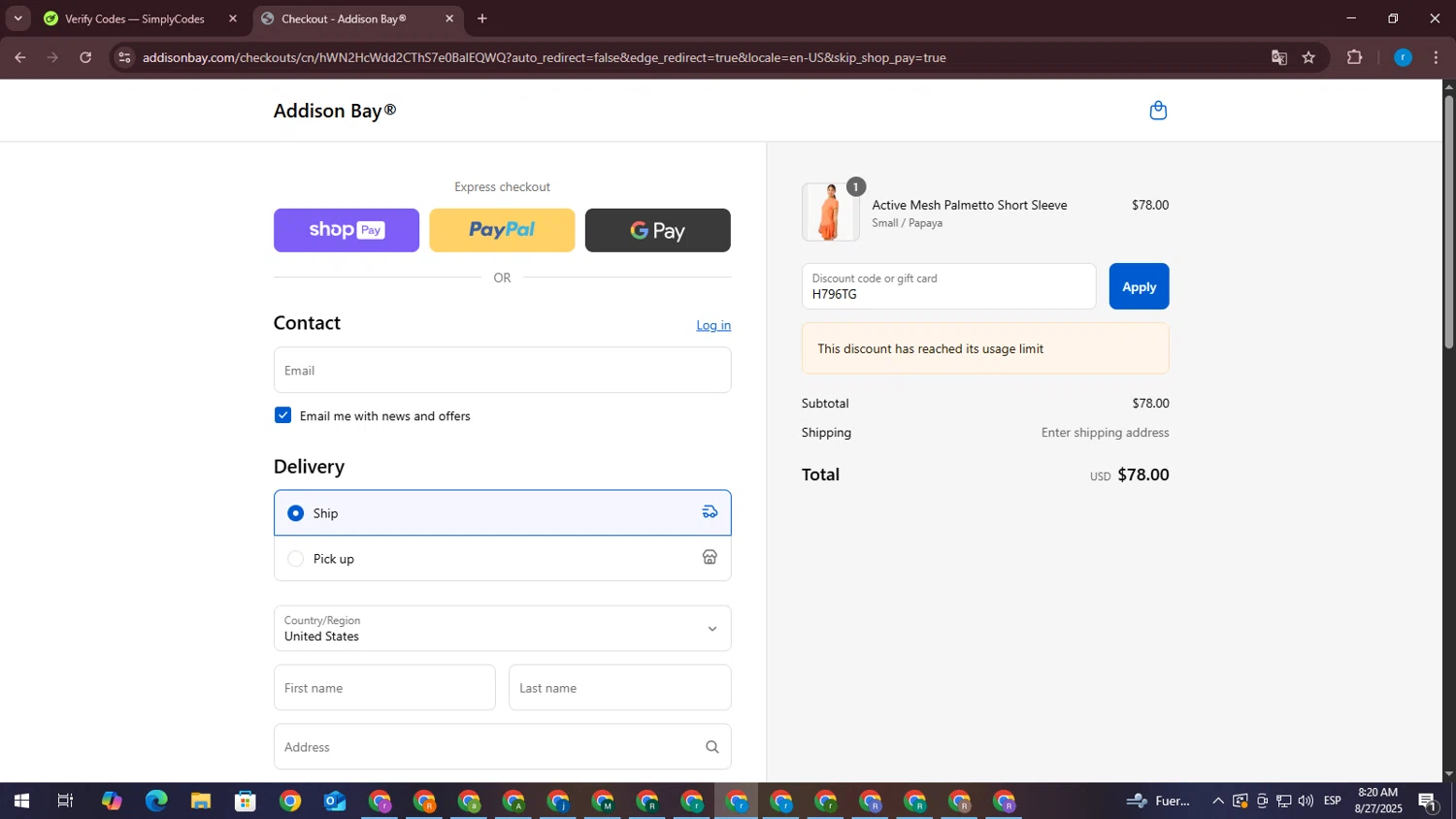Viewport: 1456px width, 819px height.
Task: Focus the Address input field
Action: (502, 747)
